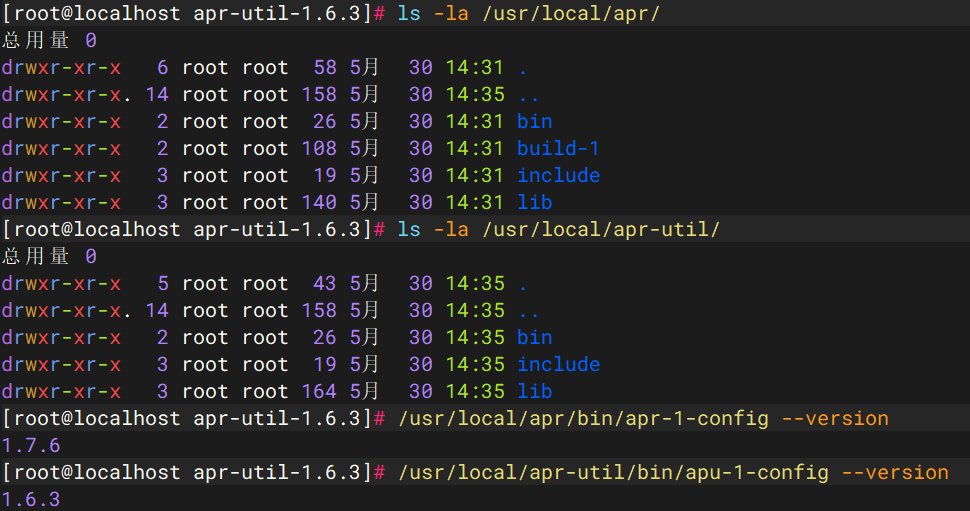
Task: Click the 'ls -la /usr/local/apr/' command text
Action: click(x=529, y=13)
